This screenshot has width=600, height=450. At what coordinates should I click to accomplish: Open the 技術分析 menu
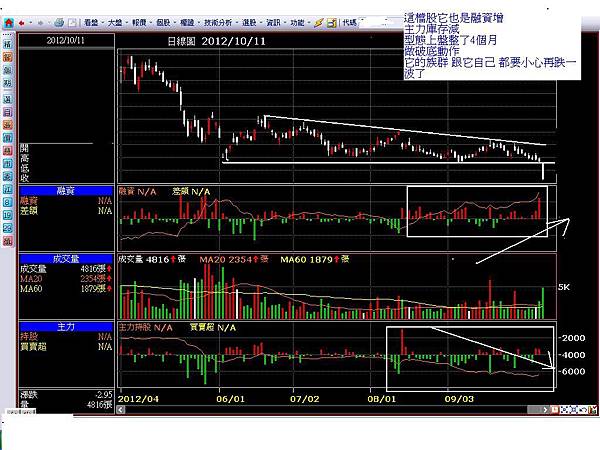coord(218,23)
